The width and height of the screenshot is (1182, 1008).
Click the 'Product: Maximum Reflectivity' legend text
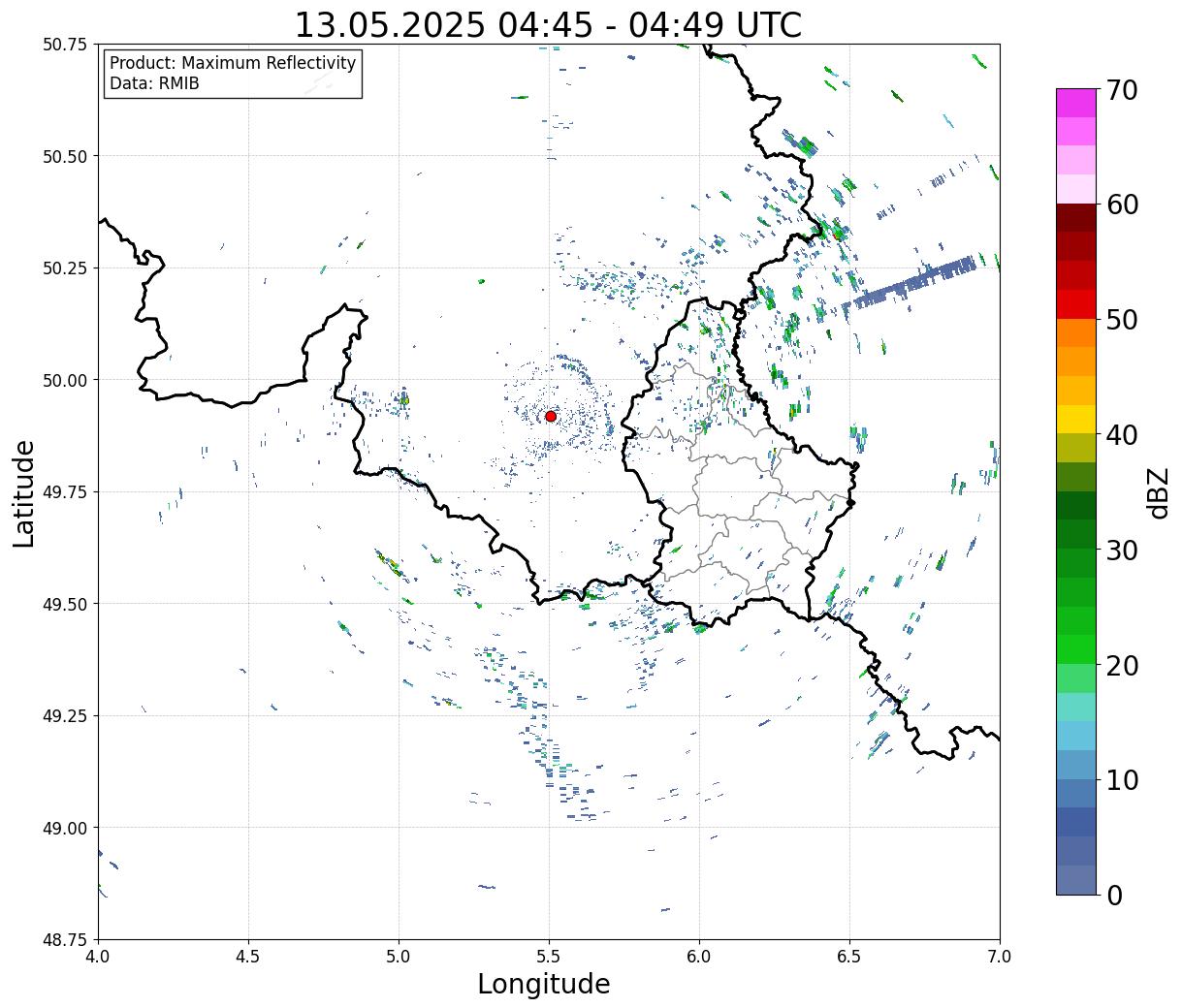click(x=233, y=63)
